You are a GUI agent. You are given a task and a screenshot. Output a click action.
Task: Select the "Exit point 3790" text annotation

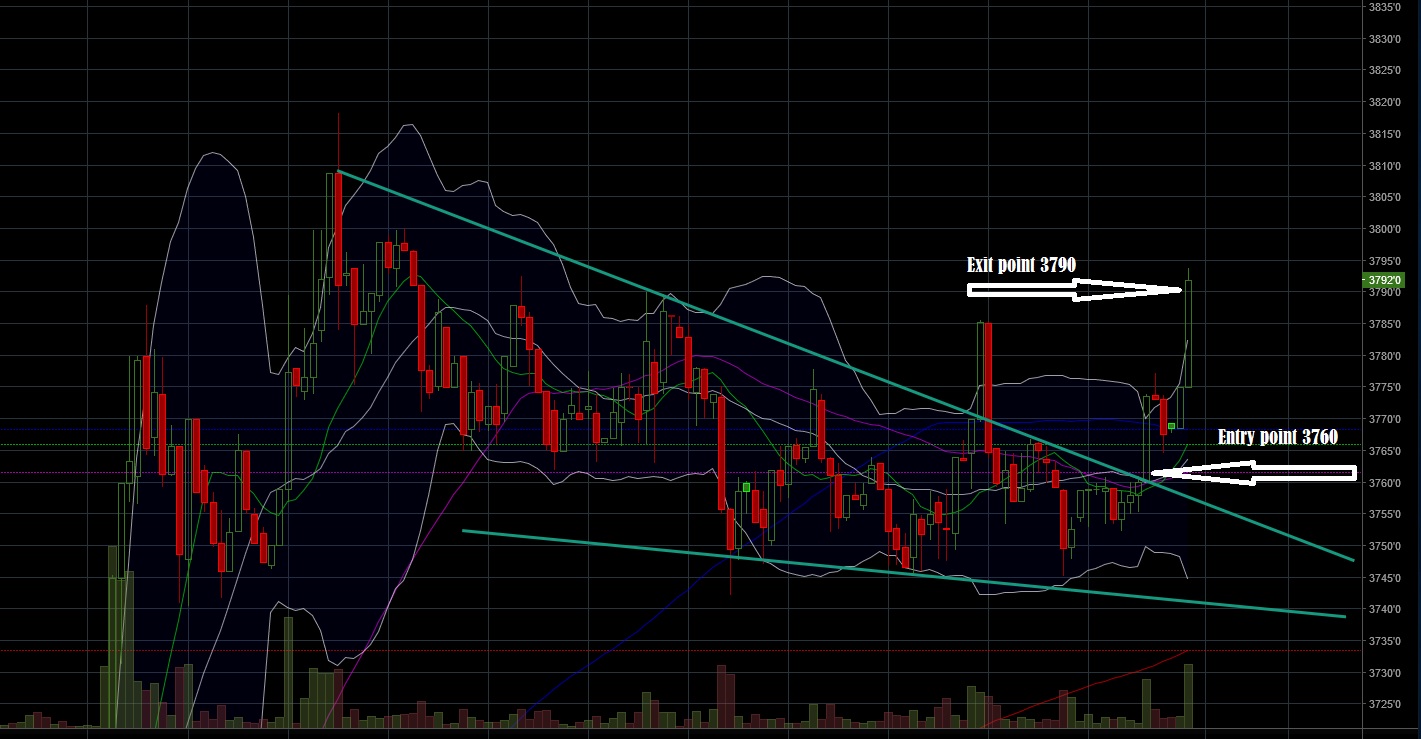click(x=1020, y=266)
